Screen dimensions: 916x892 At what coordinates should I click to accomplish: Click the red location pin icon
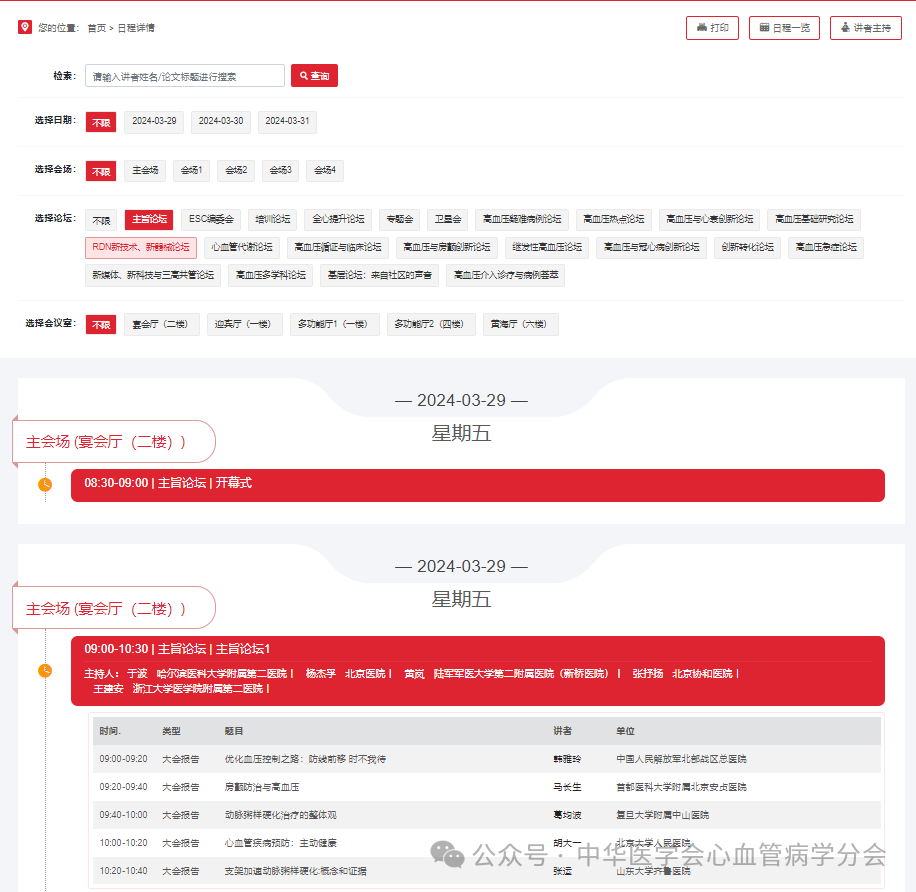25,27
